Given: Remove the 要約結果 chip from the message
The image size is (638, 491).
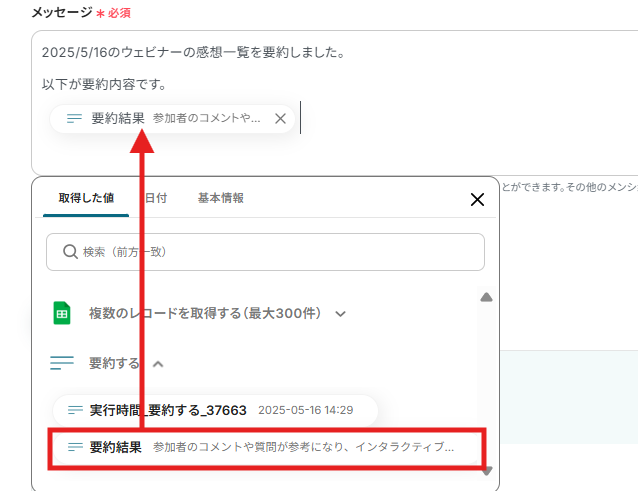Looking at the screenshot, I should click(x=280, y=119).
